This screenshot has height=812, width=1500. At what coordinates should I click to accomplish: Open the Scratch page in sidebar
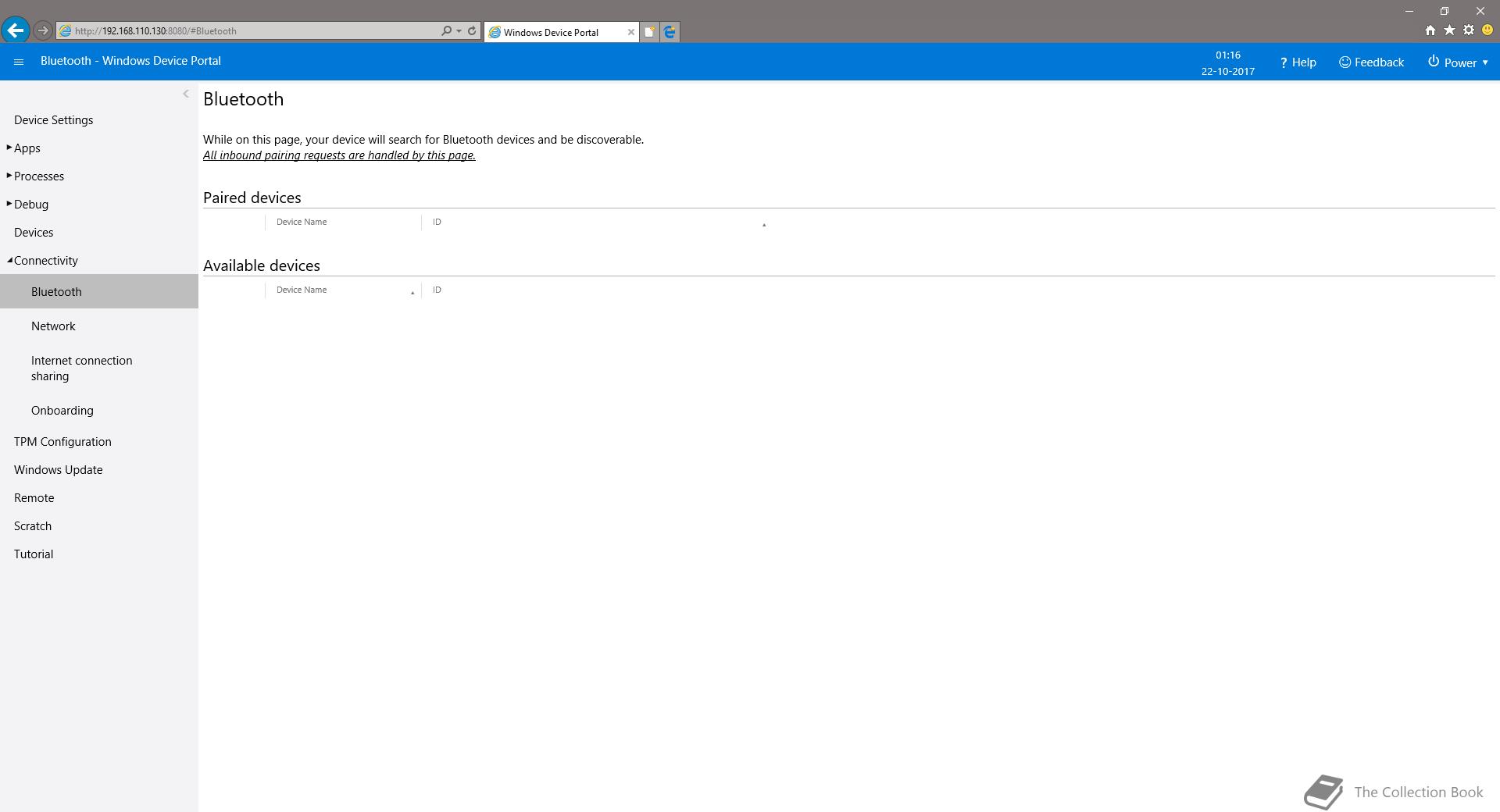pos(33,525)
